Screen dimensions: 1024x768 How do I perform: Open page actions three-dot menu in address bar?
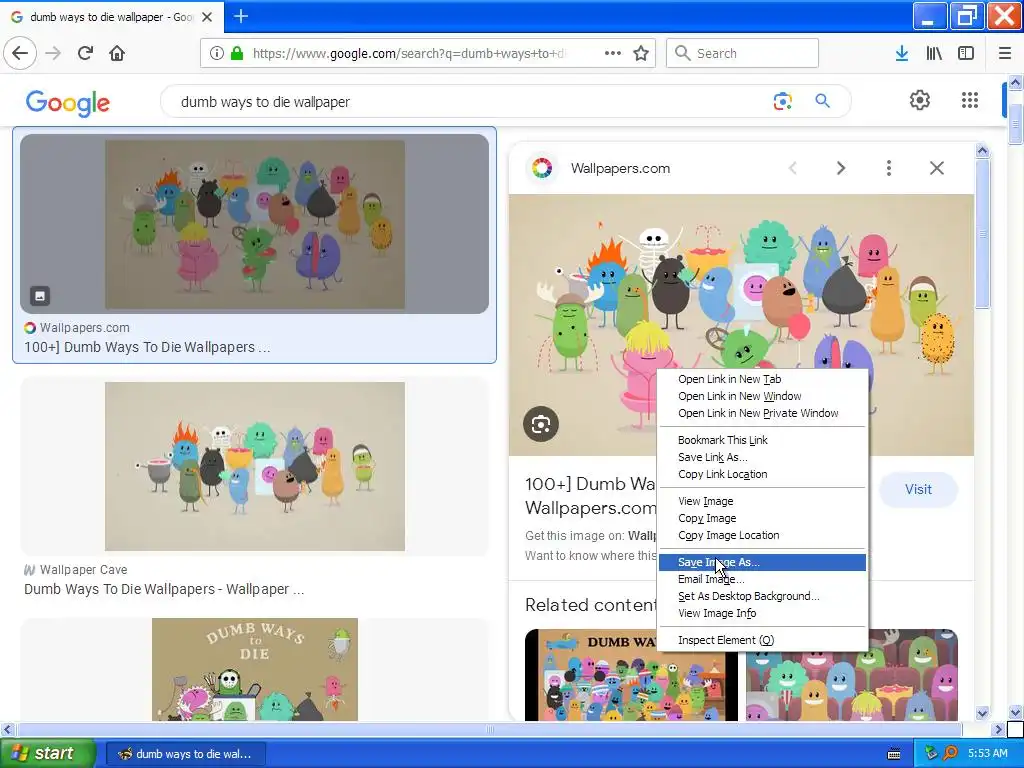[613, 53]
